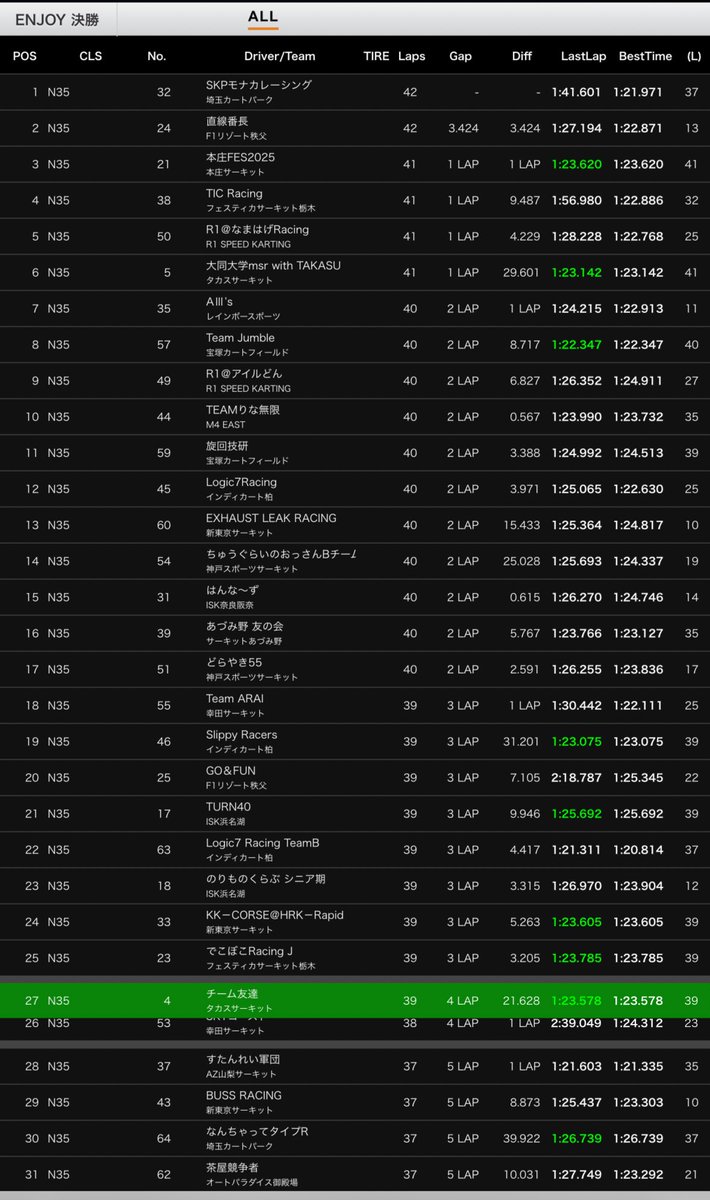The width and height of the screenshot is (710, 1200).
Task: Select R1@なまはげRacing team row
Action: [355, 236]
